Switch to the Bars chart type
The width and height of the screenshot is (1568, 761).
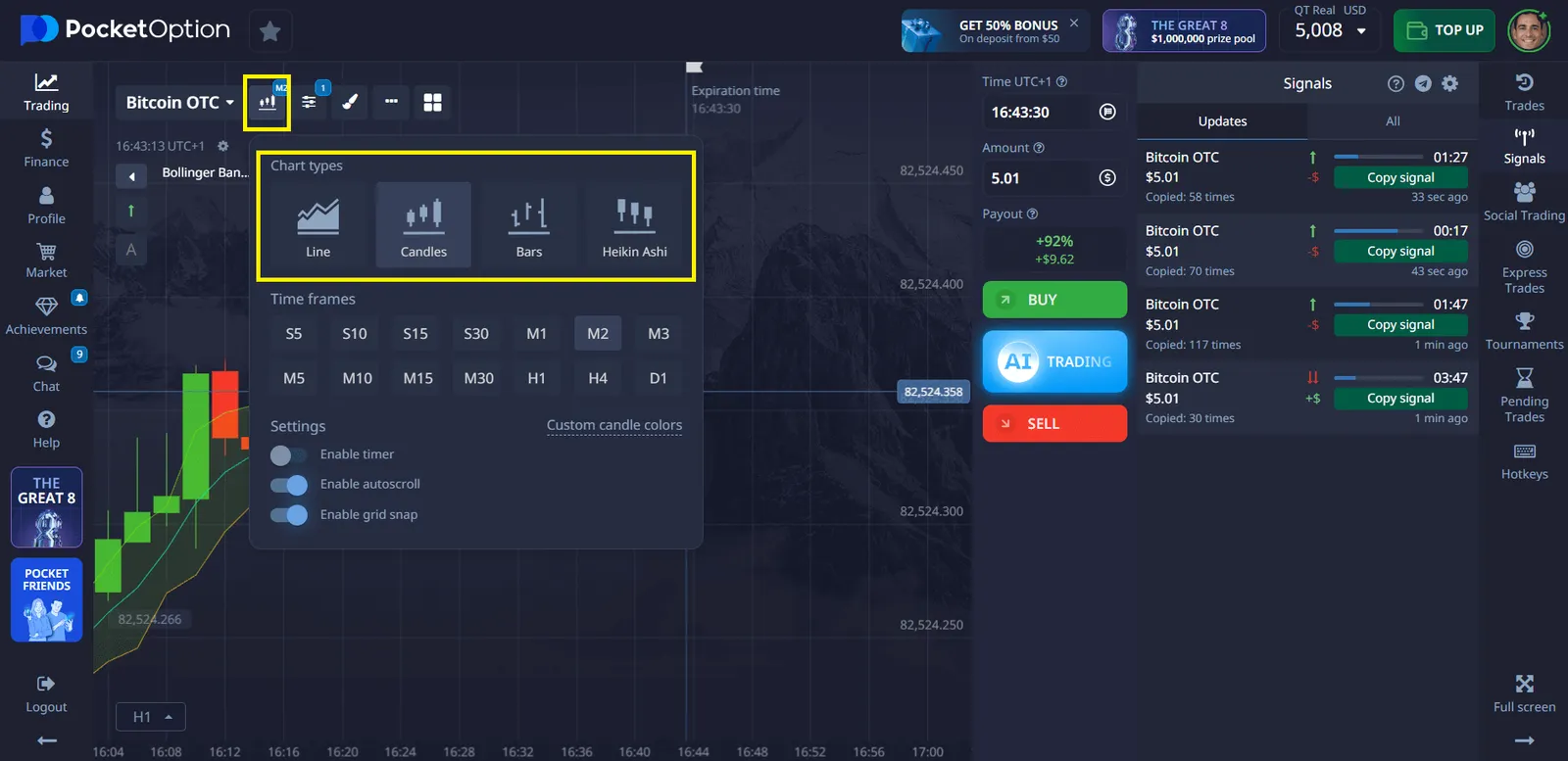pos(529,225)
